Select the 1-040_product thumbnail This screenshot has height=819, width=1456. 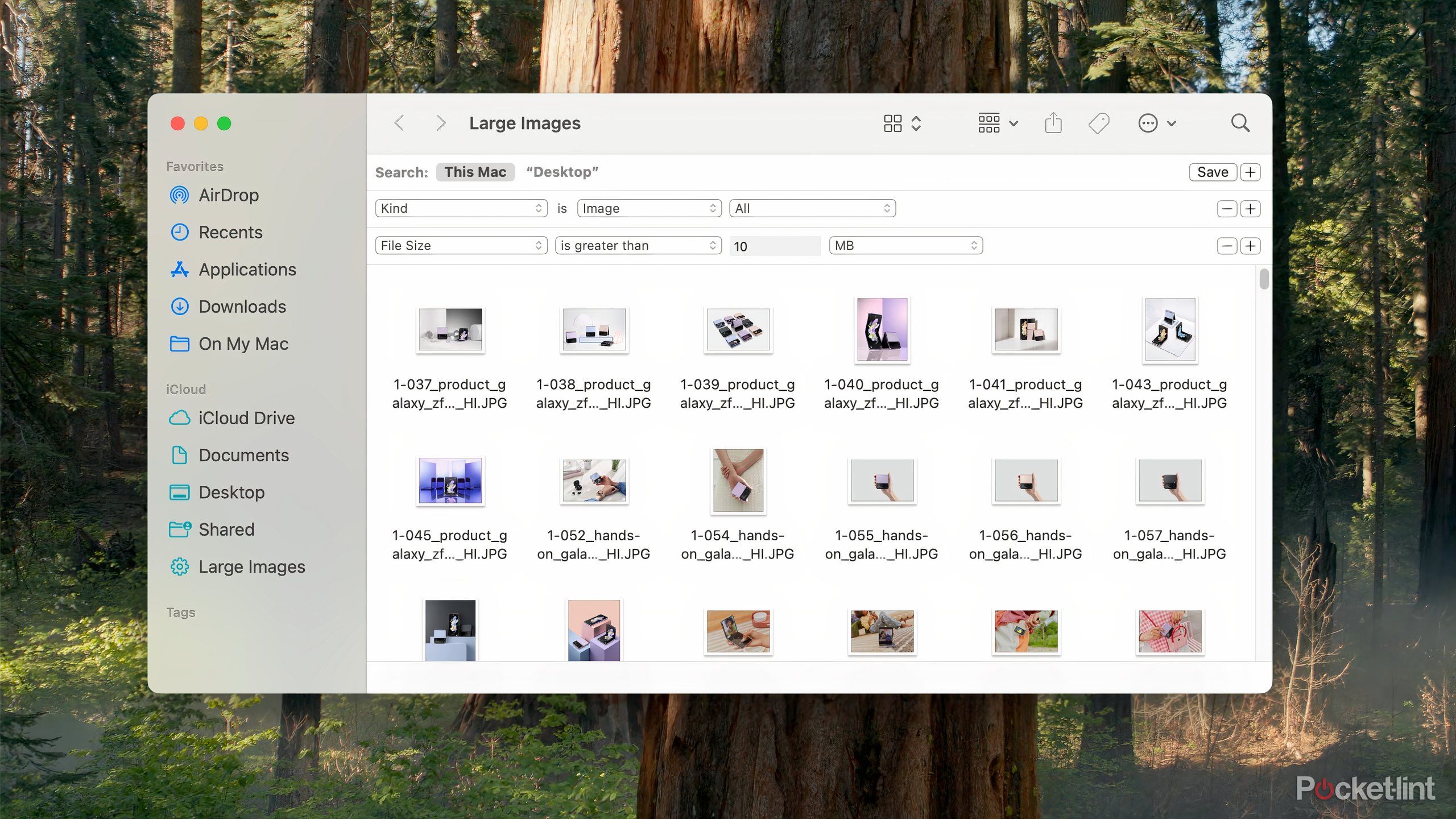click(x=882, y=330)
